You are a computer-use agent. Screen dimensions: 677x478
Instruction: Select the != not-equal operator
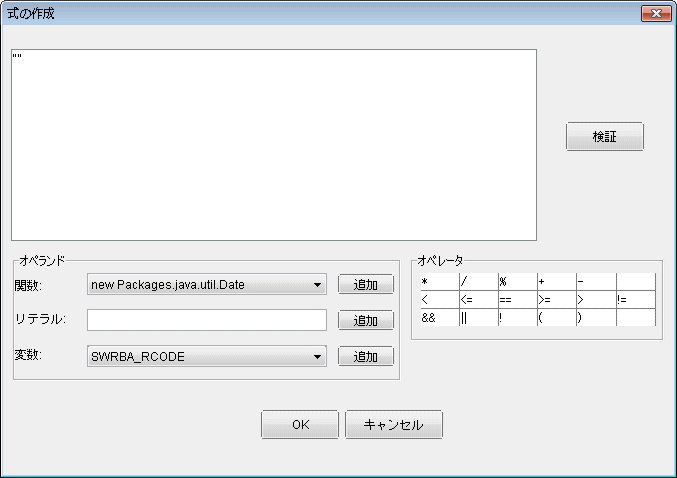(x=636, y=300)
